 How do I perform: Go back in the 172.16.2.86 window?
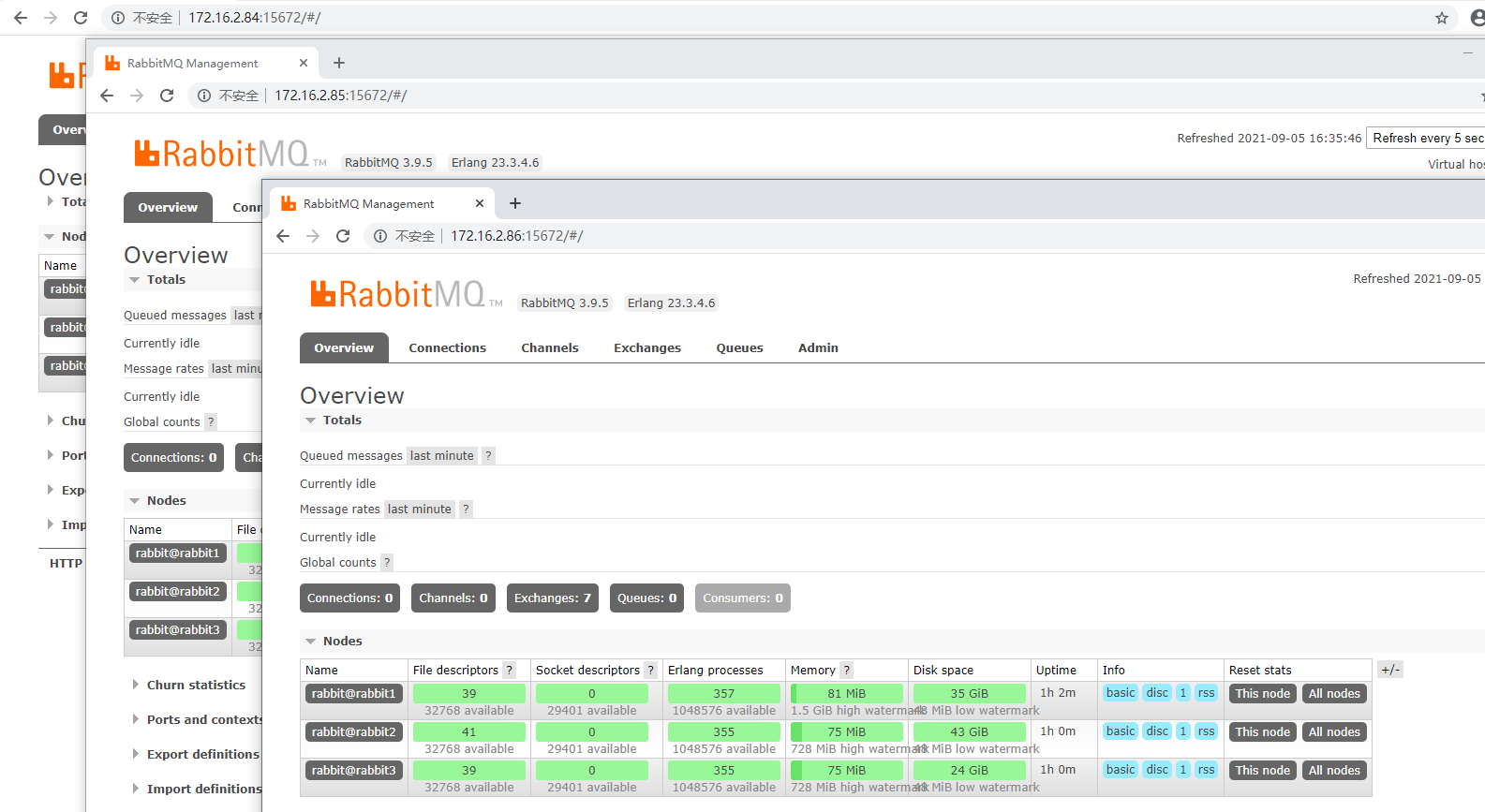coord(283,236)
